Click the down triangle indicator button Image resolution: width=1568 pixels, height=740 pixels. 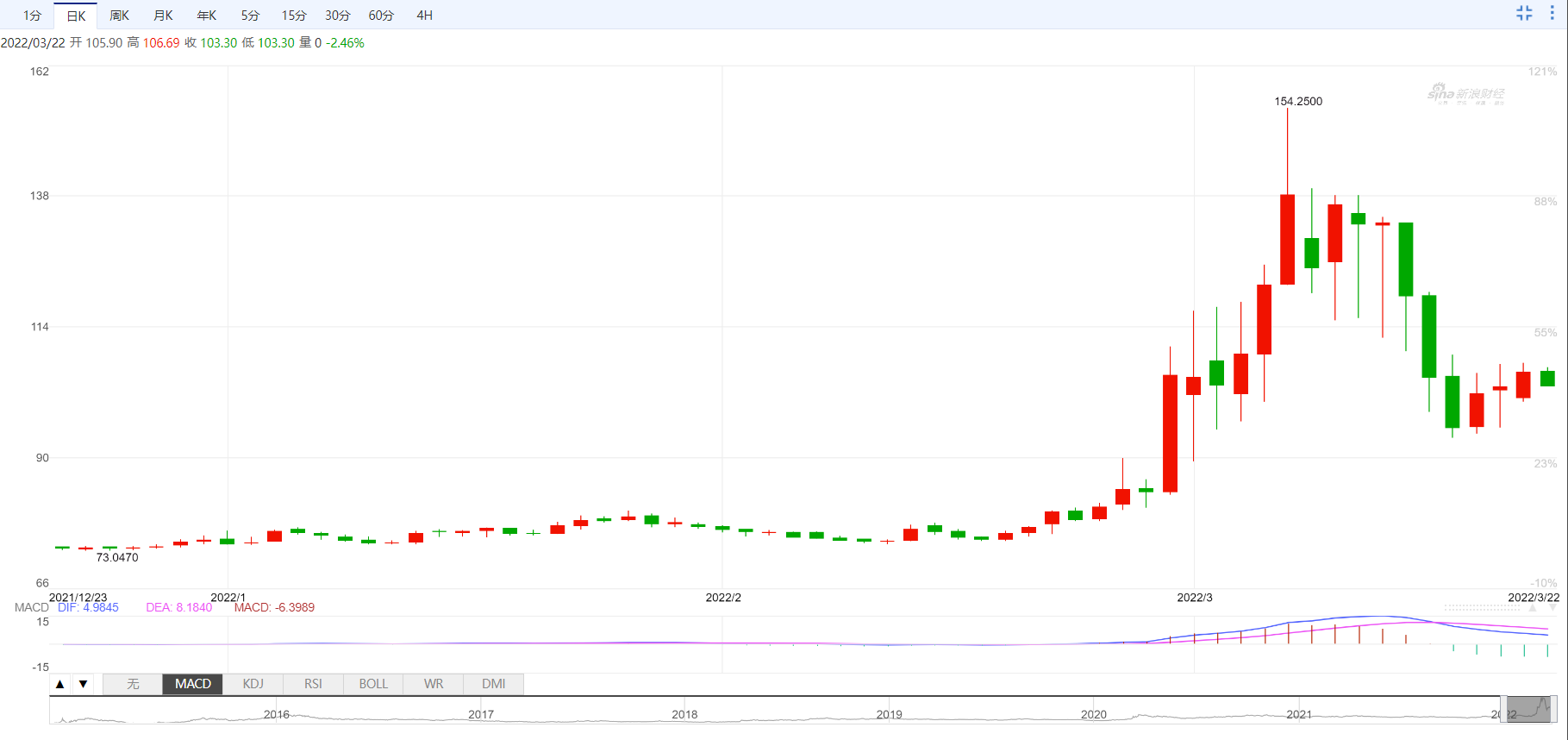pos(83,684)
